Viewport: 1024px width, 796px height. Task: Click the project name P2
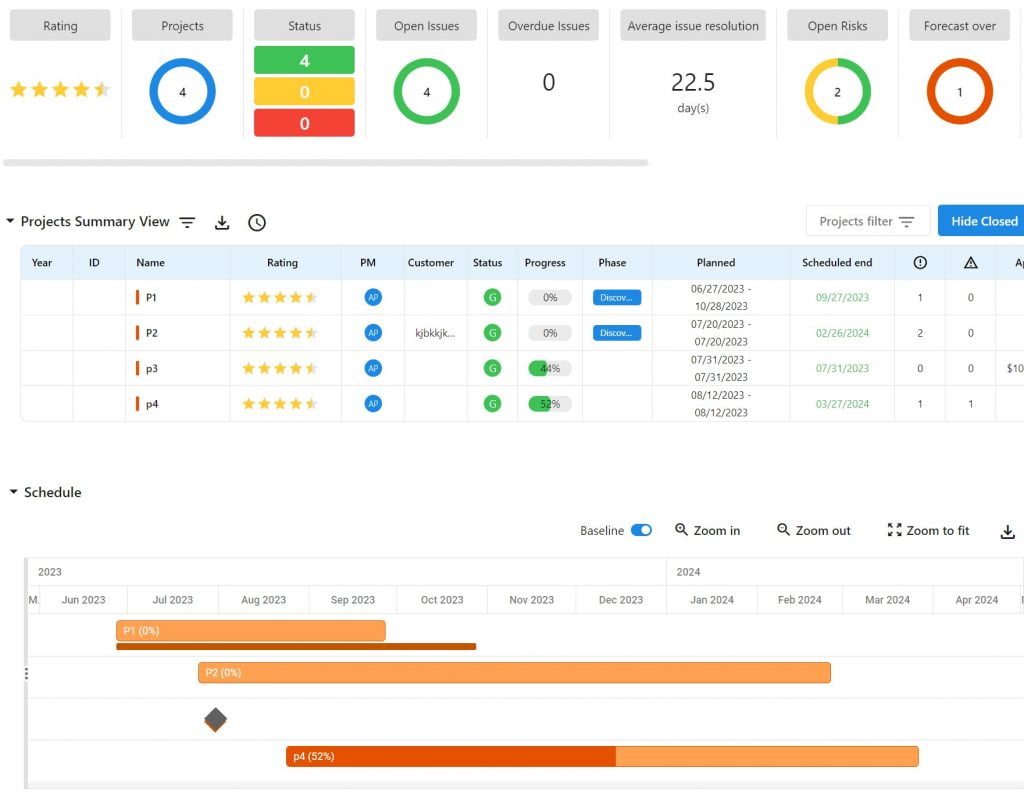click(152, 332)
